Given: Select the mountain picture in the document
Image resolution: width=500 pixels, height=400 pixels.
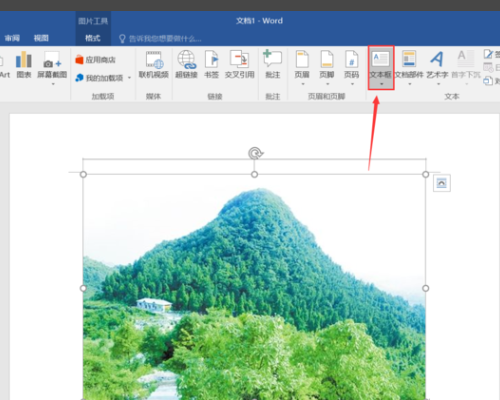Looking at the screenshot, I should pyautogui.click(x=254, y=287).
